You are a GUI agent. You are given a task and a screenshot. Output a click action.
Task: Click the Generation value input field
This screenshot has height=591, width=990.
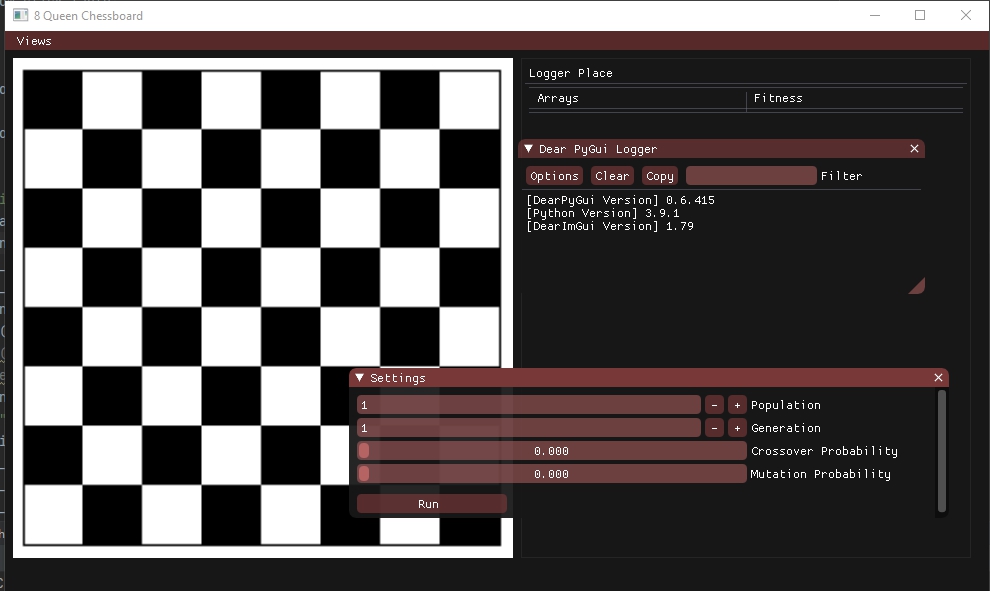point(528,428)
